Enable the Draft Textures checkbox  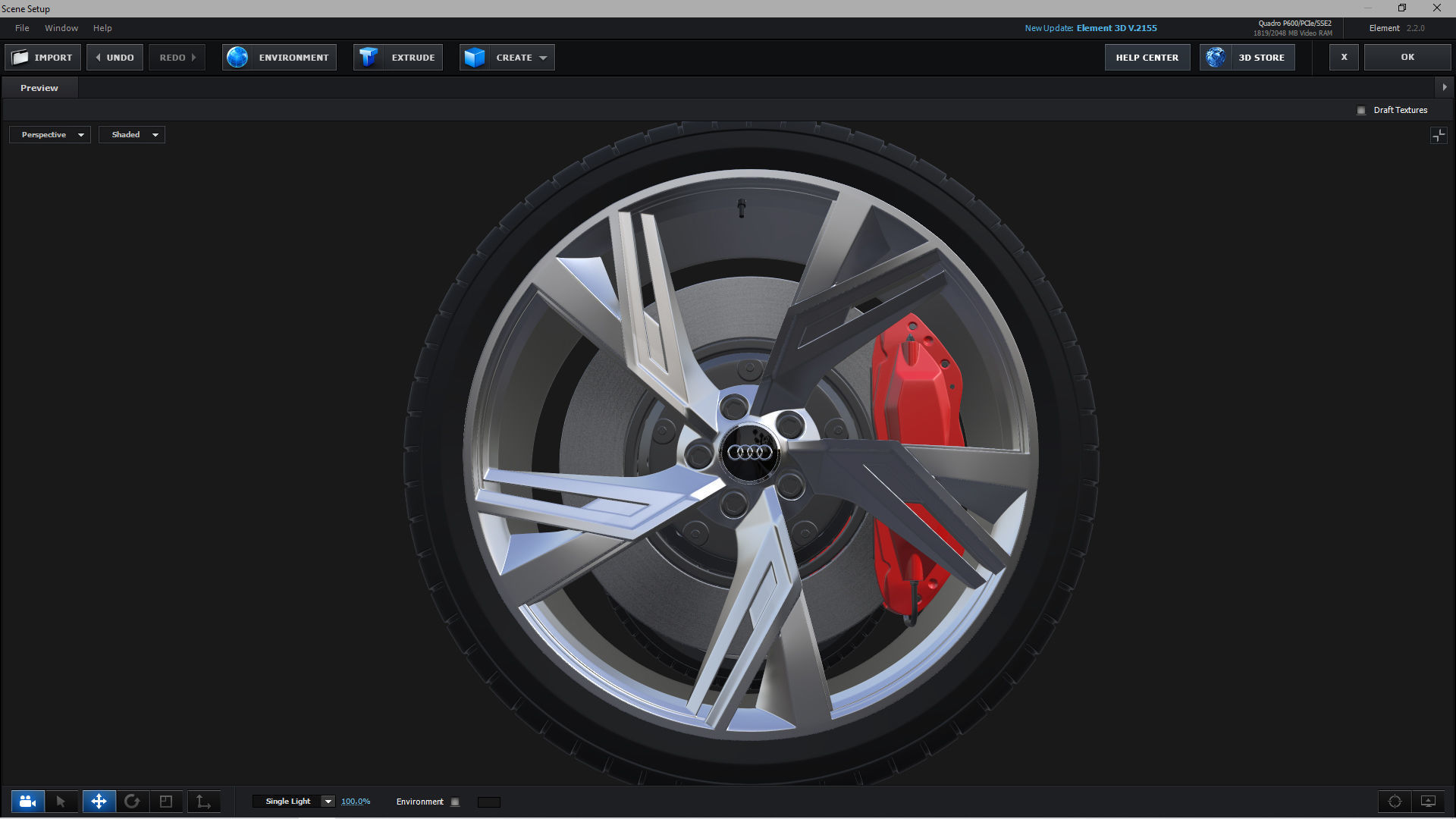coord(1361,111)
